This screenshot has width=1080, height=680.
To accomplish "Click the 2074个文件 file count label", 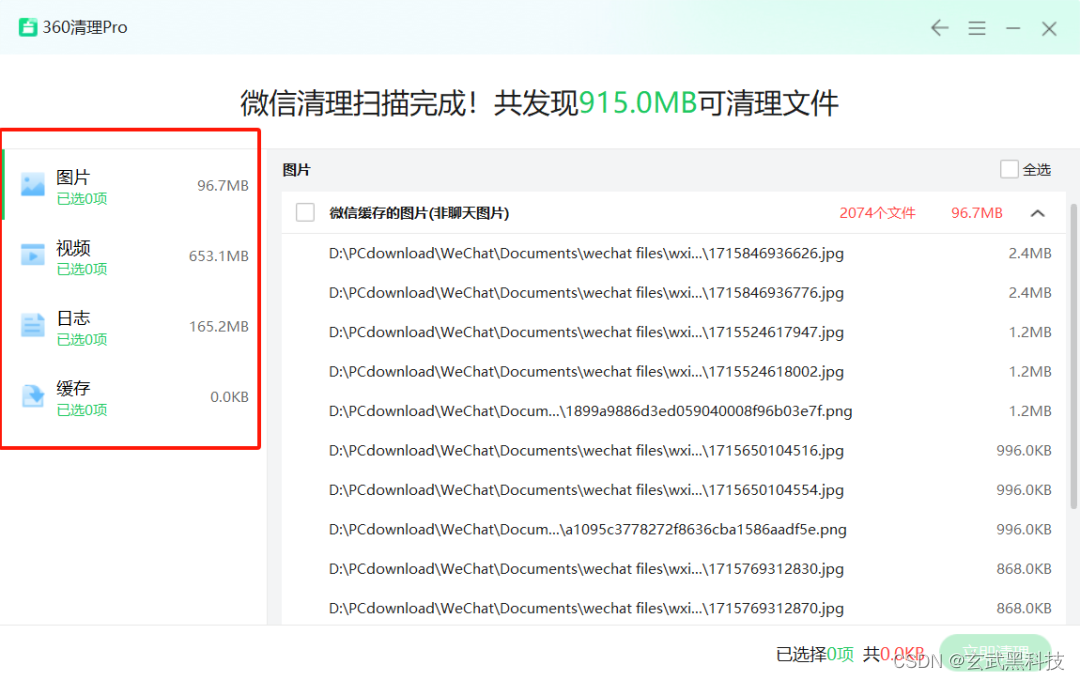I will pyautogui.click(x=877, y=213).
